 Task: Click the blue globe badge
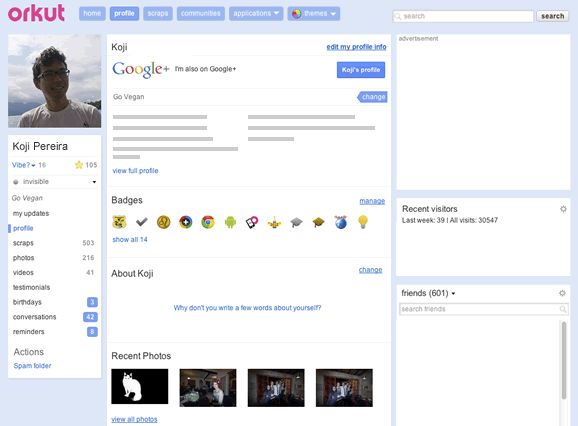341,222
